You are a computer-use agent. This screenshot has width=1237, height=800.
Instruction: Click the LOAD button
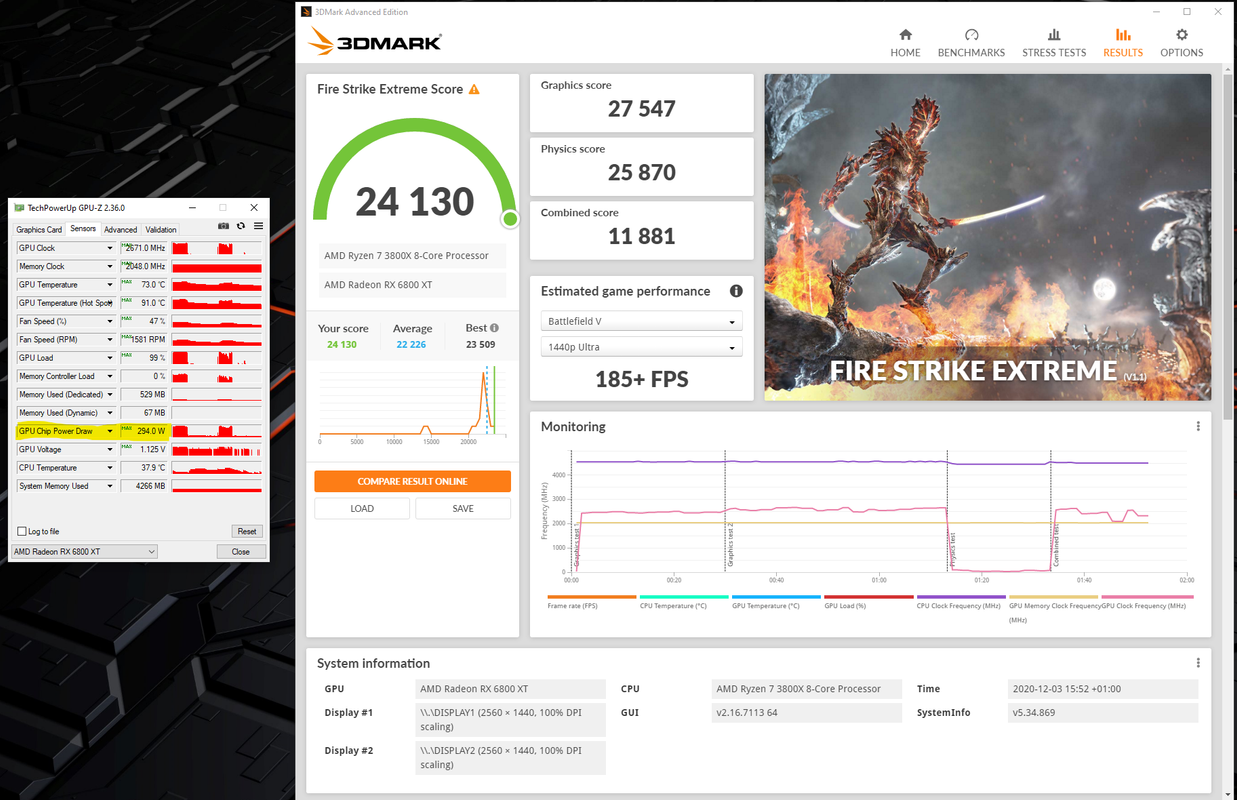[362, 508]
